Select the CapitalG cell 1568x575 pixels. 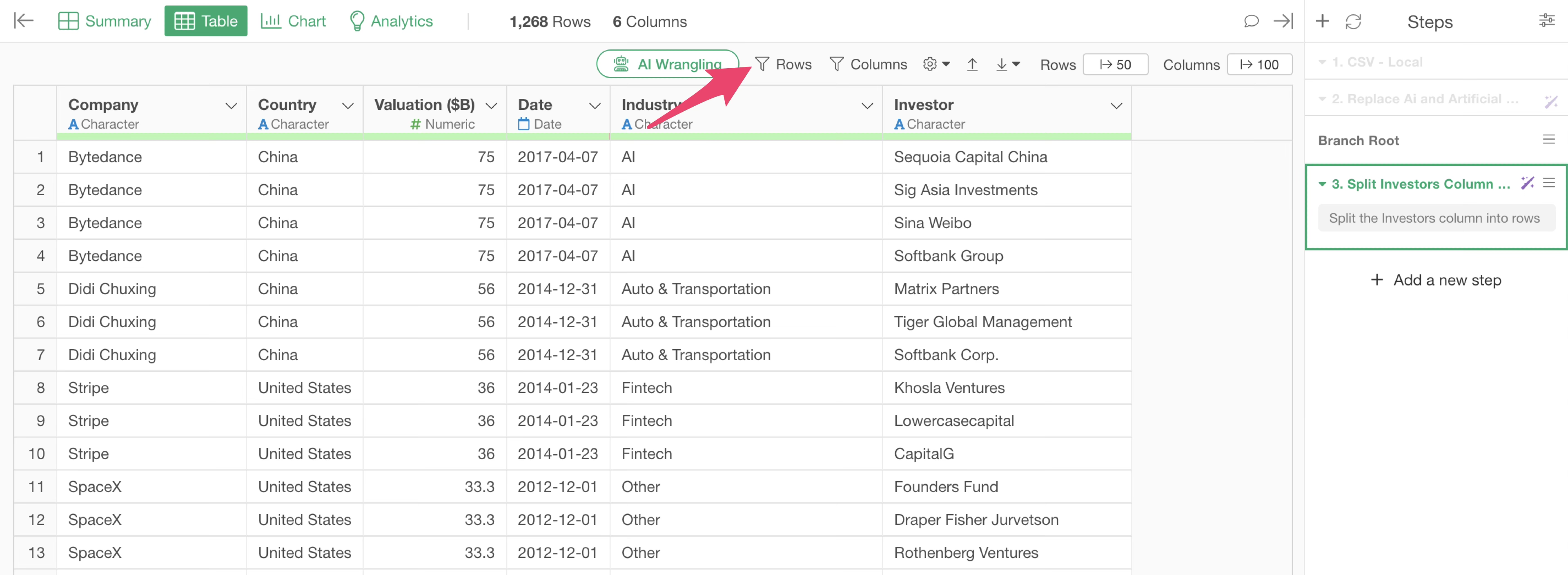pyautogui.click(x=1007, y=453)
